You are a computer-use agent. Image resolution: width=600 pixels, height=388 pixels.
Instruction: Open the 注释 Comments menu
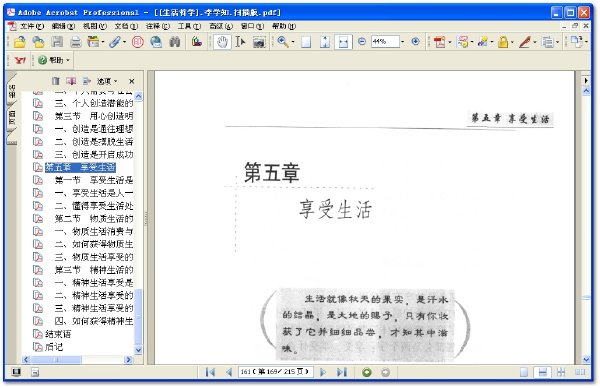point(157,26)
